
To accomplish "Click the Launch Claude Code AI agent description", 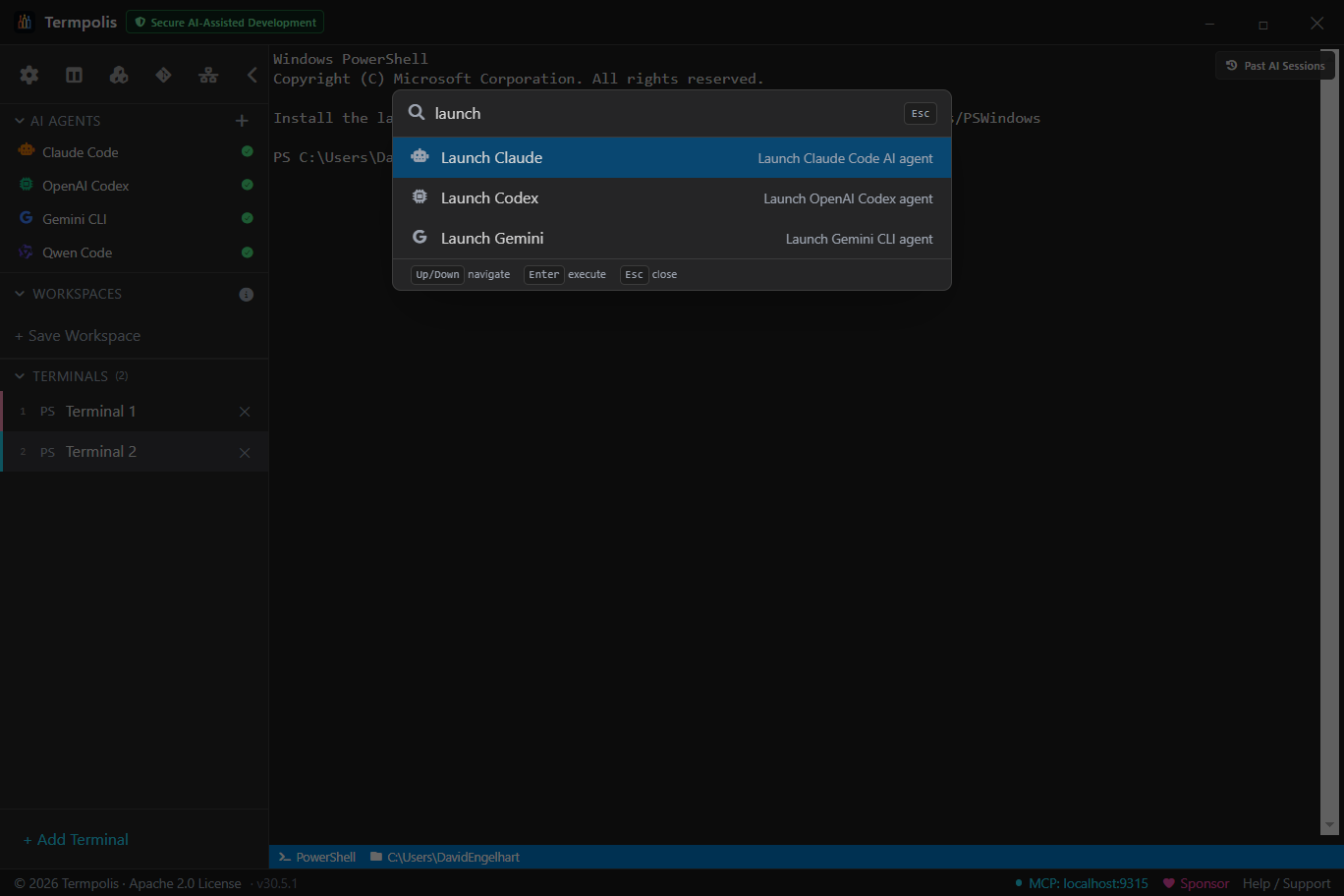I will point(846,158).
